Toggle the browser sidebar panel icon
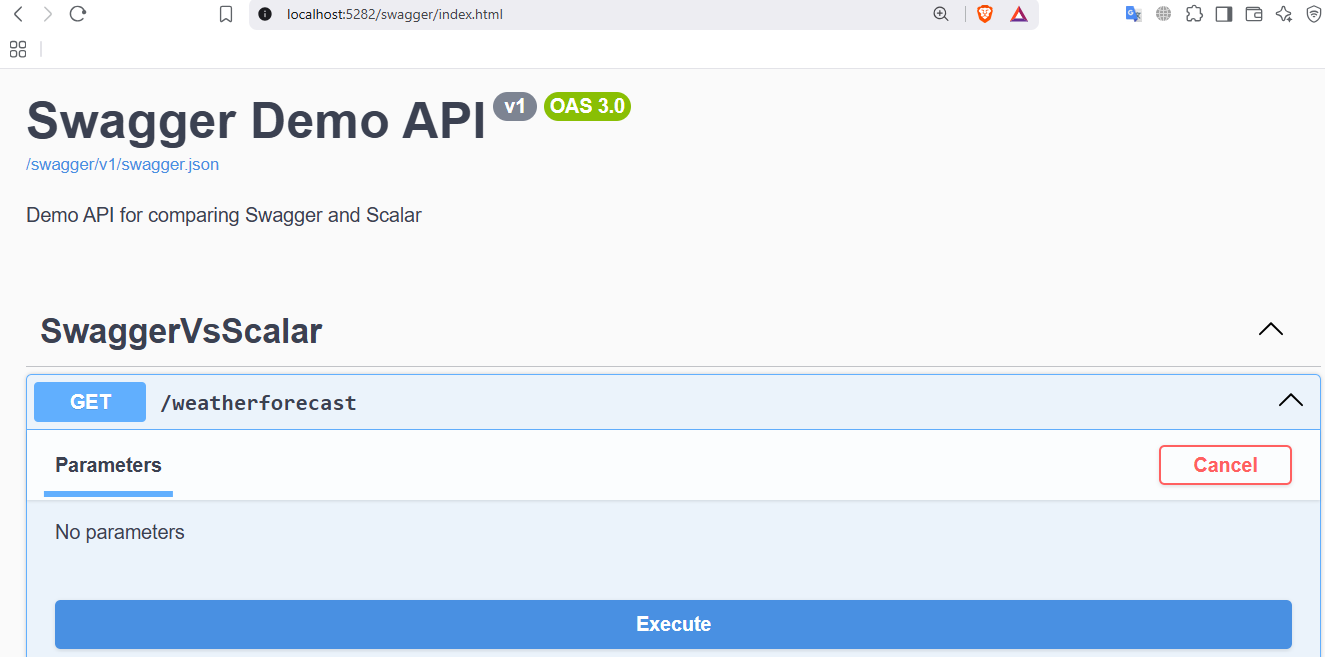 coord(1223,14)
